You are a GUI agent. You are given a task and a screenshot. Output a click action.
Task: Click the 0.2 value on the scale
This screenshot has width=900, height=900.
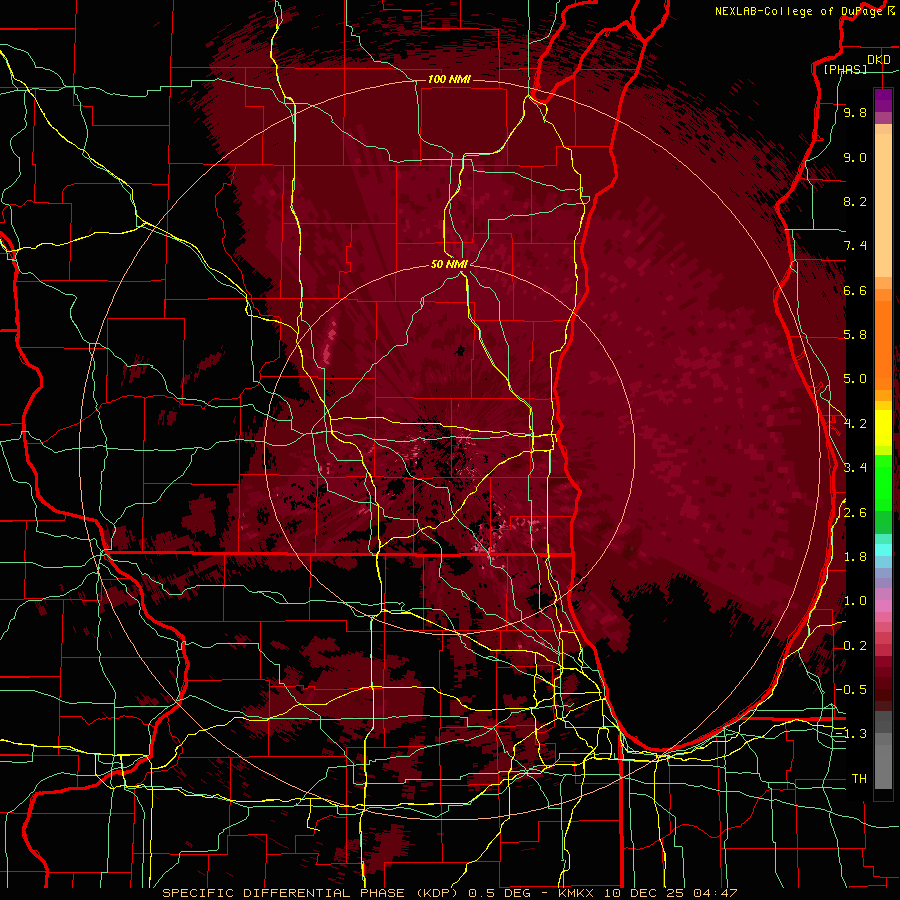point(855,646)
